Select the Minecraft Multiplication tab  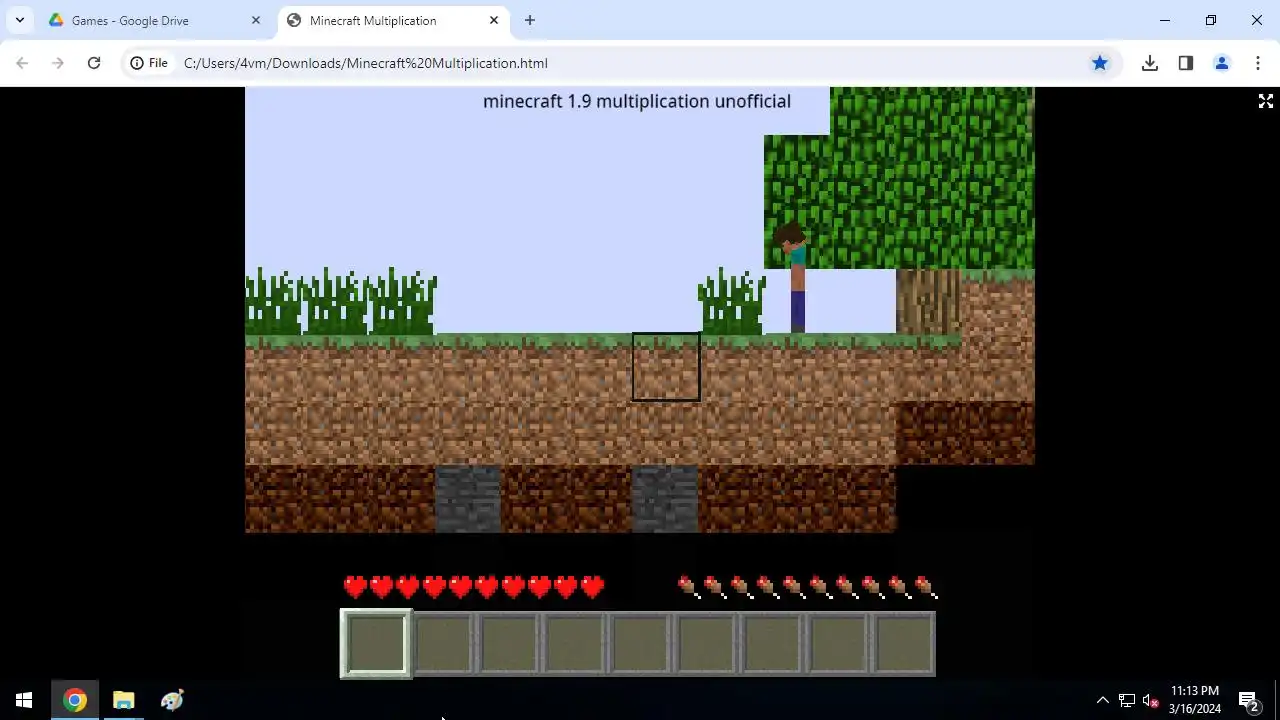[392, 20]
